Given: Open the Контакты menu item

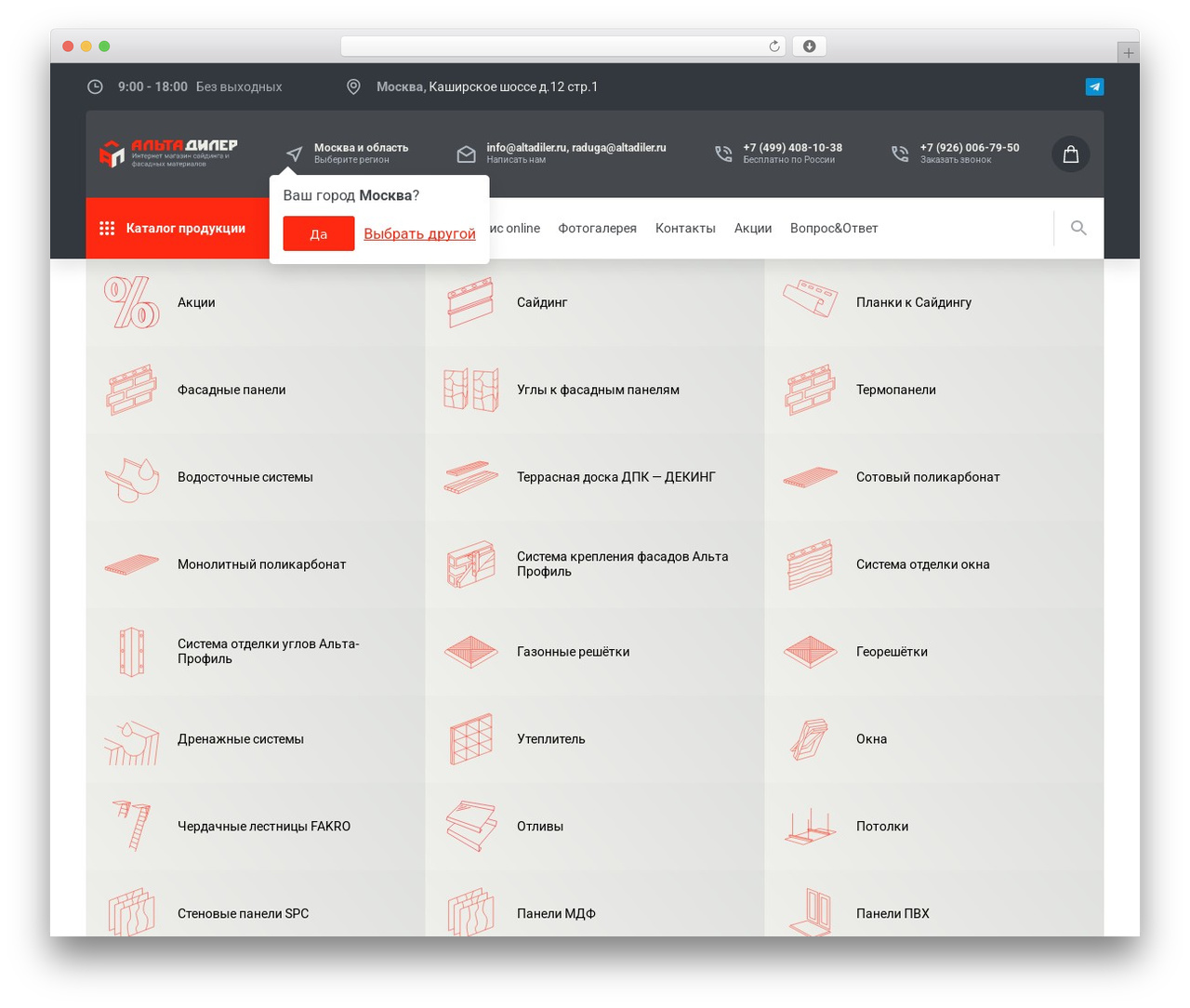Looking at the screenshot, I should pos(685,228).
